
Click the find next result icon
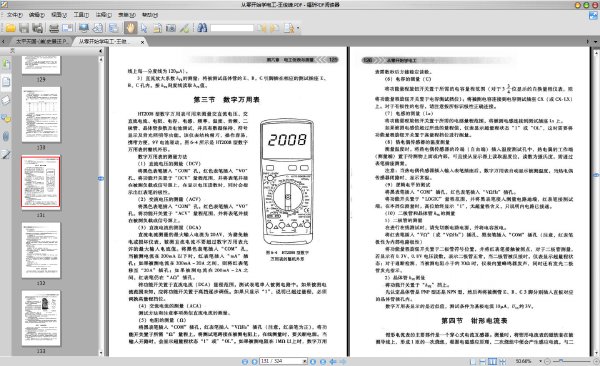275,28
